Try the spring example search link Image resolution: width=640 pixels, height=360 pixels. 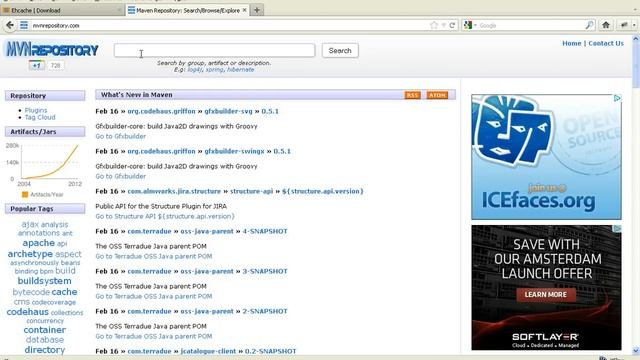point(214,70)
